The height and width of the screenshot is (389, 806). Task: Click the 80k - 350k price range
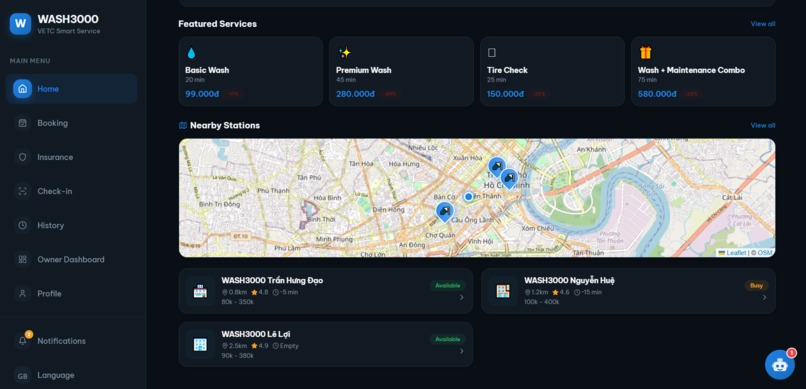[237, 302]
